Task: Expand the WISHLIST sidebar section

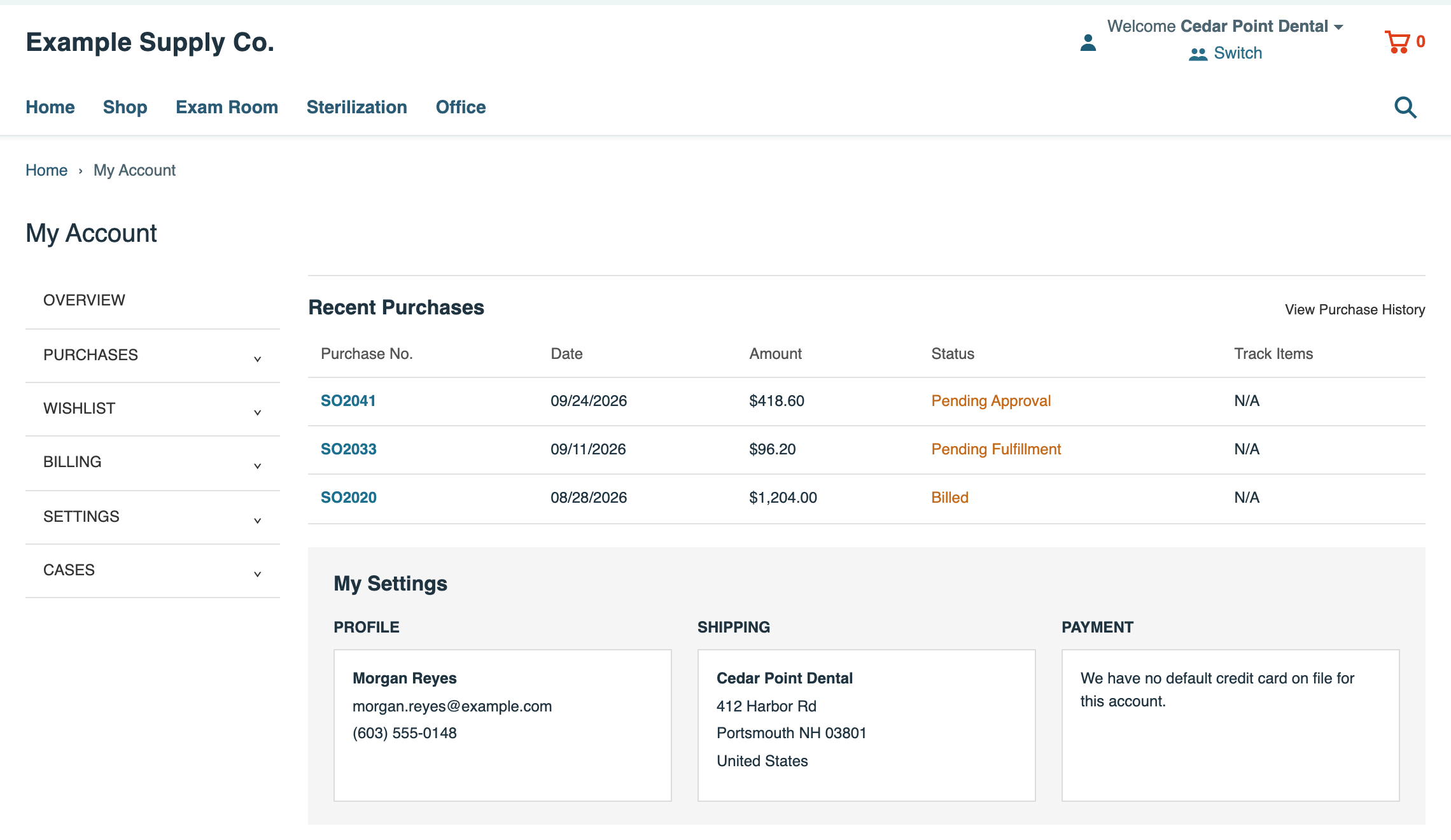Action: point(153,409)
